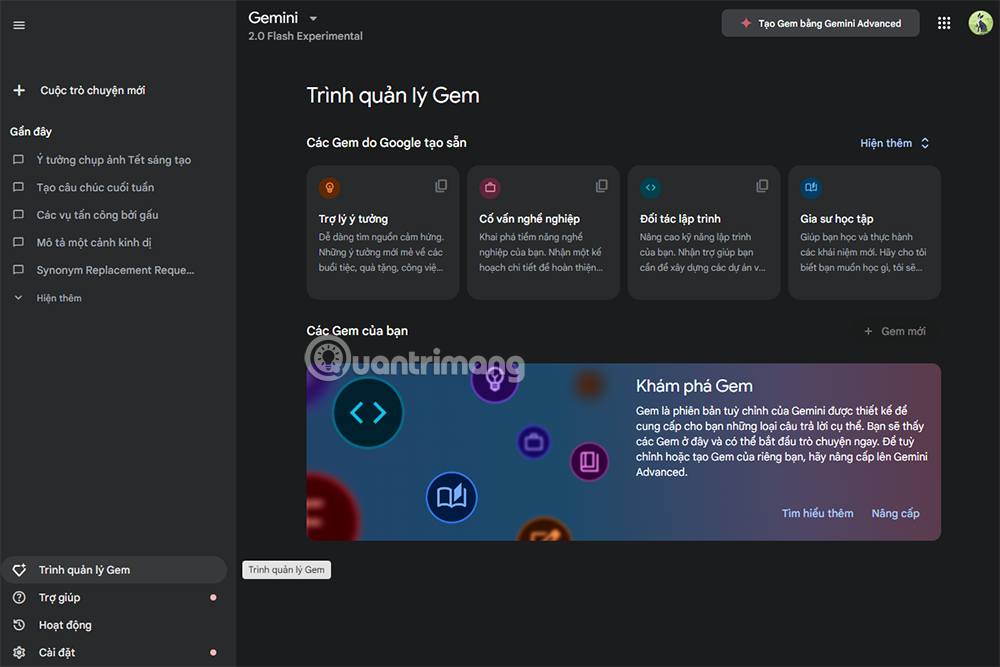This screenshot has width=1000, height=667.
Task: Open the Cố vấn nghề nghiệp Gem card
Action: [x=543, y=232]
